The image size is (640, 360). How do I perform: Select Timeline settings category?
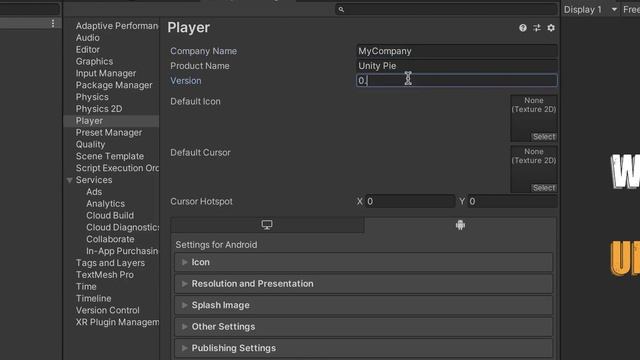93,298
